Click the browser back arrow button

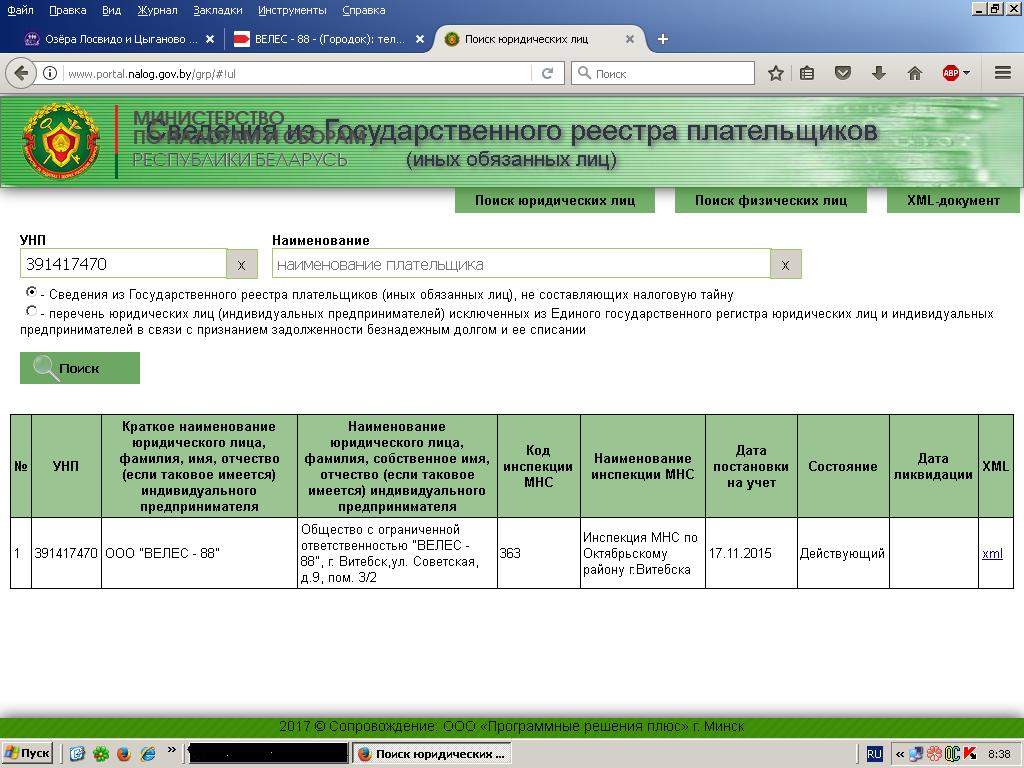tap(20, 73)
